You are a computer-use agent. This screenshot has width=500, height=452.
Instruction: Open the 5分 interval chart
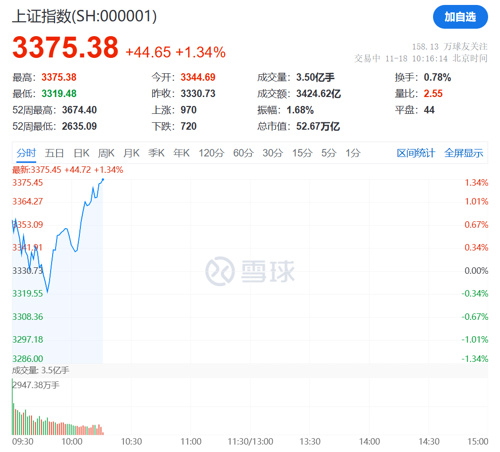[x=329, y=153]
